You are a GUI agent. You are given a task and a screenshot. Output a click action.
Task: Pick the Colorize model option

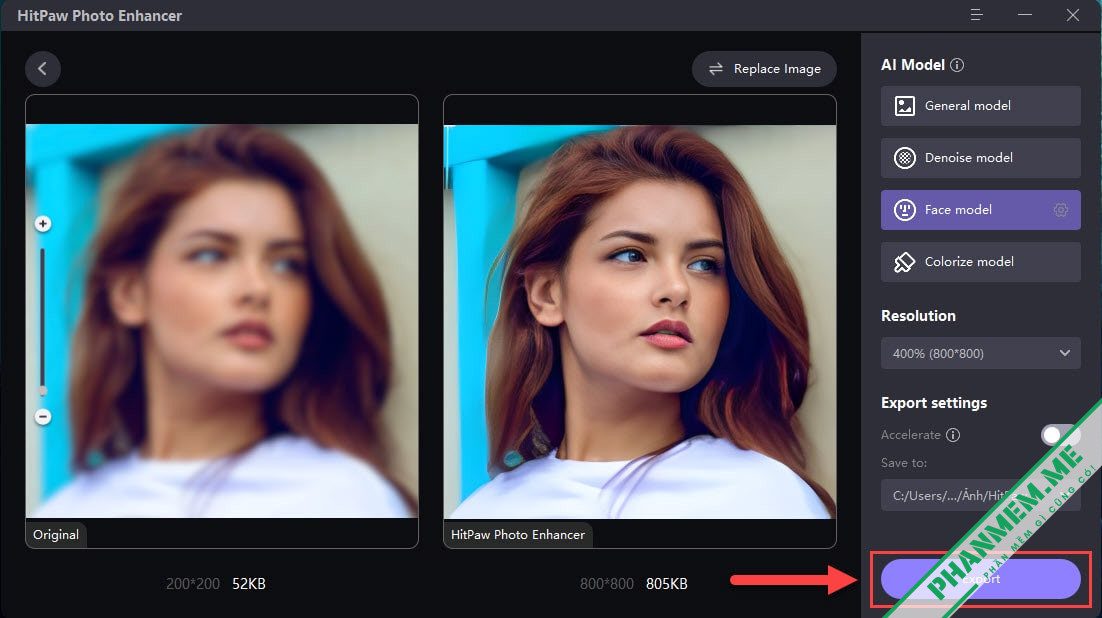980,262
